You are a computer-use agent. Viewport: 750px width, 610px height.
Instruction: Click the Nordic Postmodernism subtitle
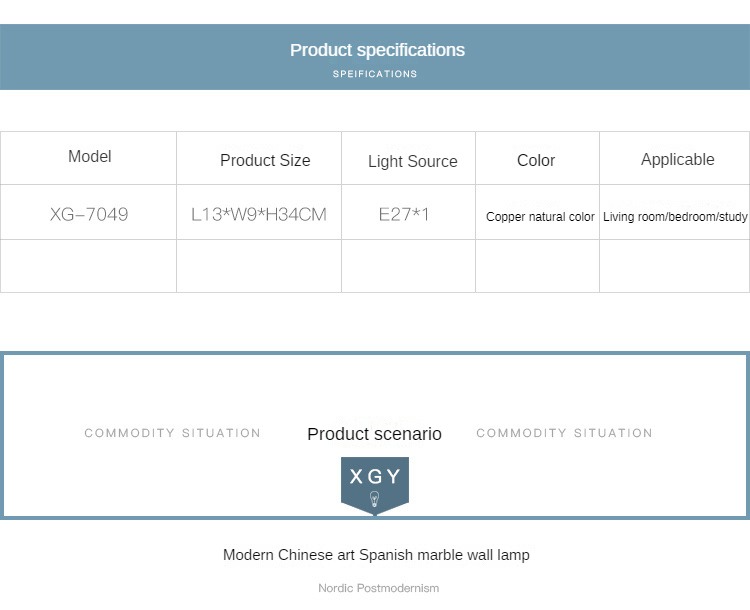(x=378, y=588)
